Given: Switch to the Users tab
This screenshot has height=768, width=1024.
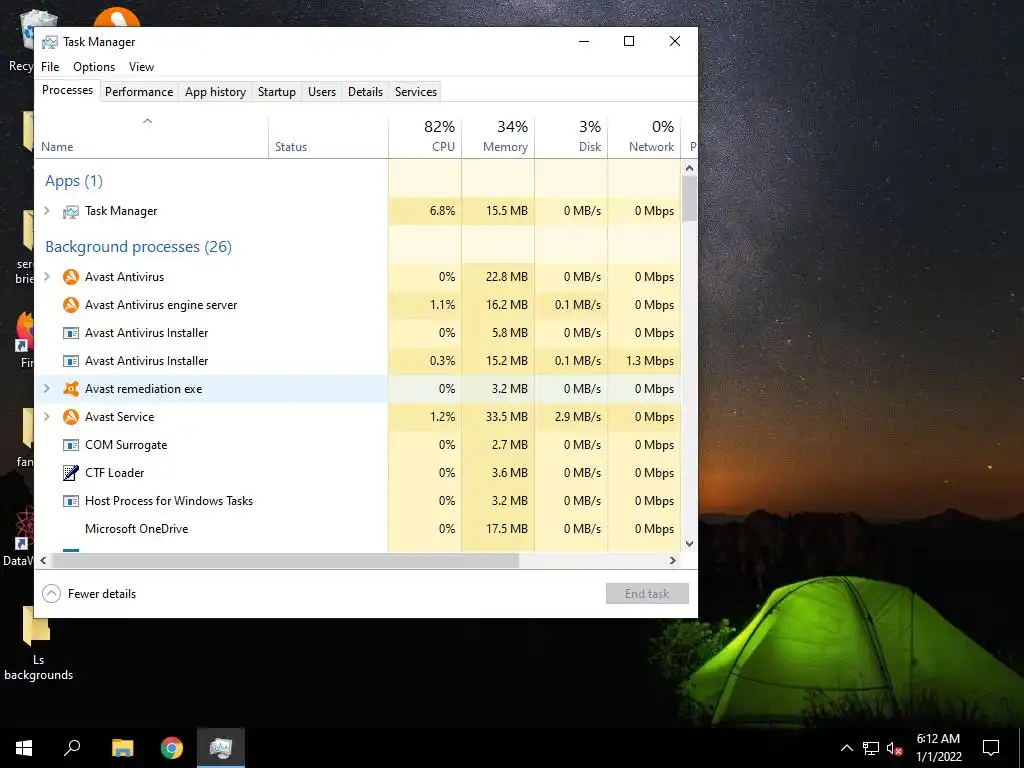Looking at the screenshot, I should tap(322, 92).
